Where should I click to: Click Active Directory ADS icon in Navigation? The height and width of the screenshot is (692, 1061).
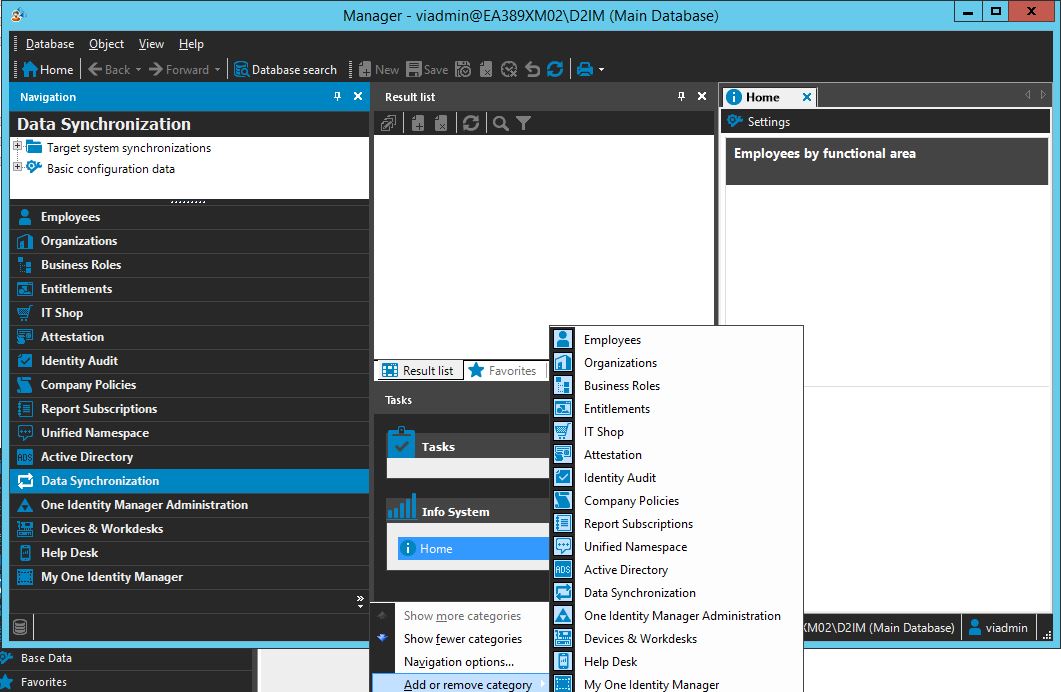click(25, 457)
